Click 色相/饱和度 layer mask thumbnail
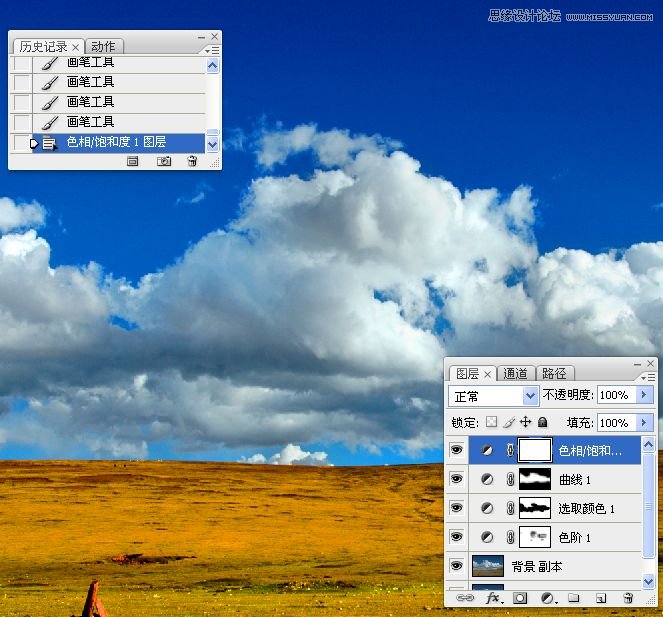The image size is (663, 617). pyautogui.click(x=535, y=450)
